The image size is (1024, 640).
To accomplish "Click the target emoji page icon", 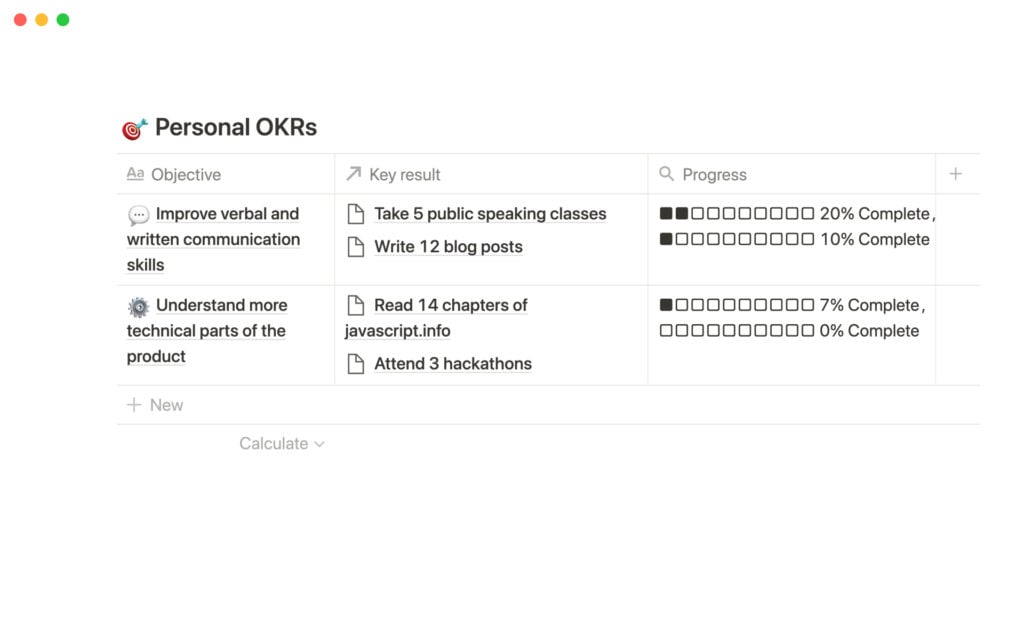I will pyautogui.click(x=131, y=127).
